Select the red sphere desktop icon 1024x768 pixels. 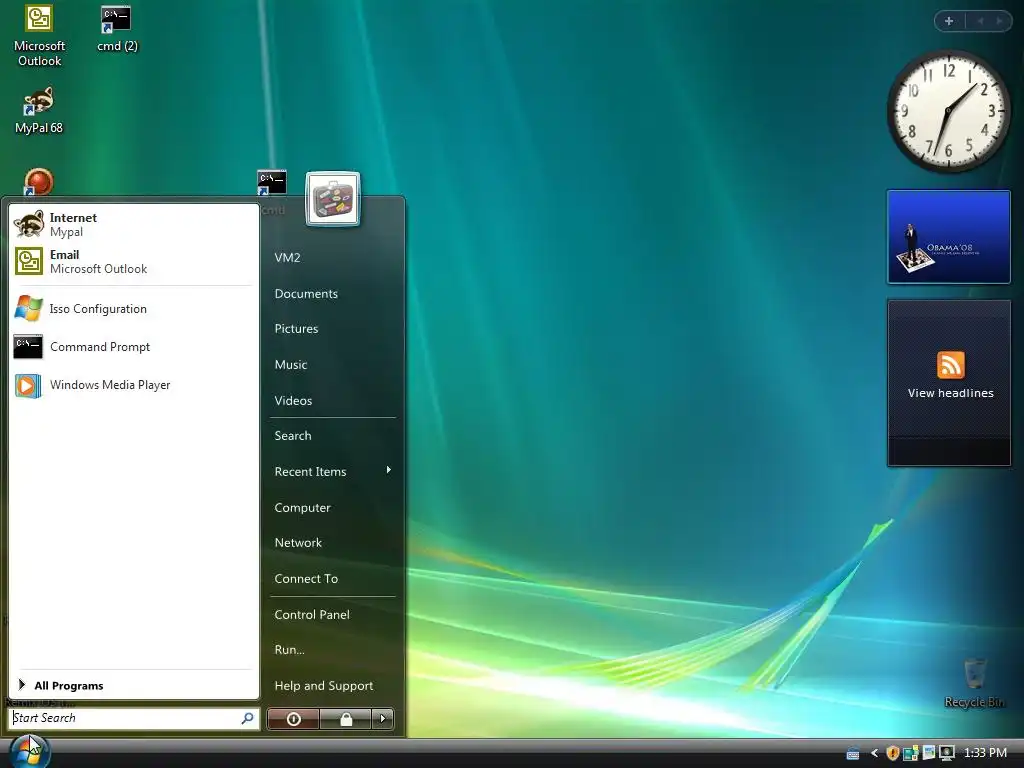[38, 182]
